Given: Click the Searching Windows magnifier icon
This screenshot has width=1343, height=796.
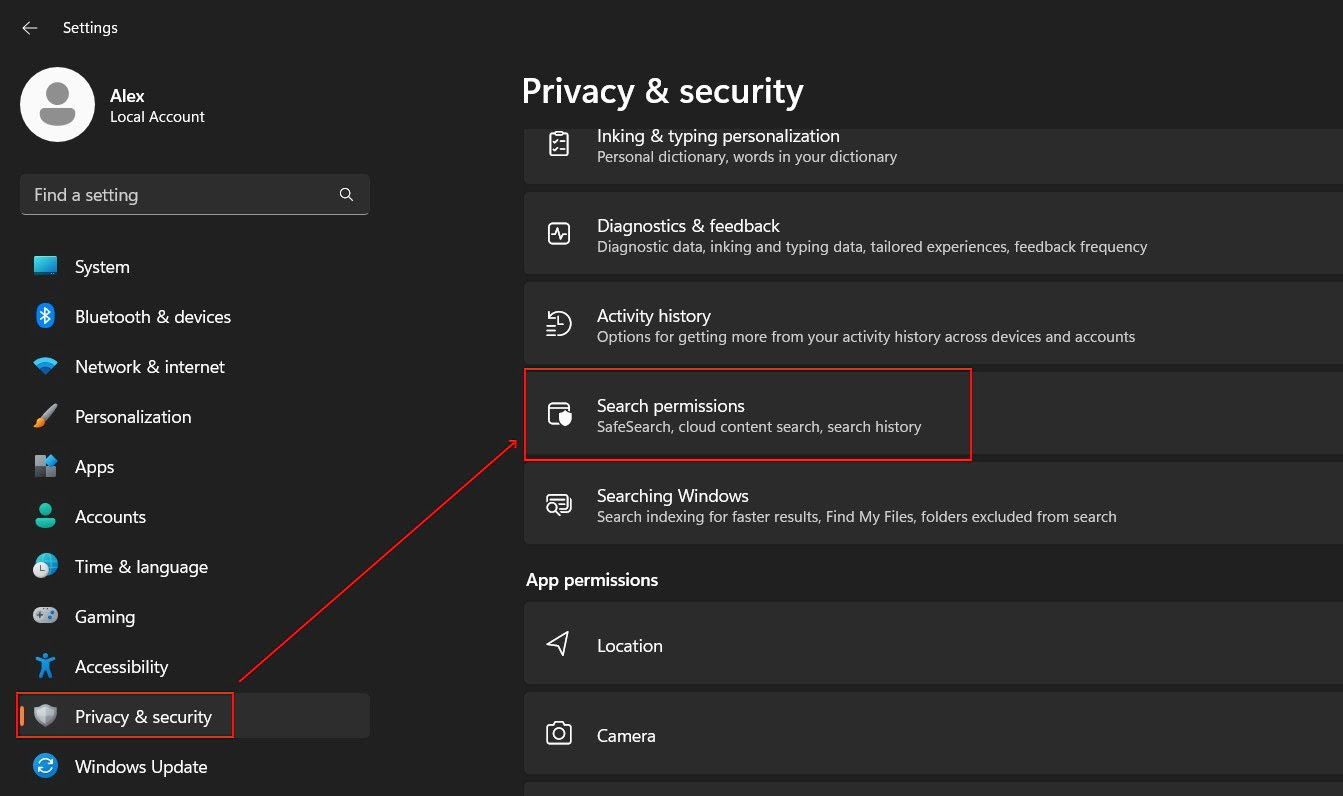Looking at the screenshot, I should (x=559, y=504).
